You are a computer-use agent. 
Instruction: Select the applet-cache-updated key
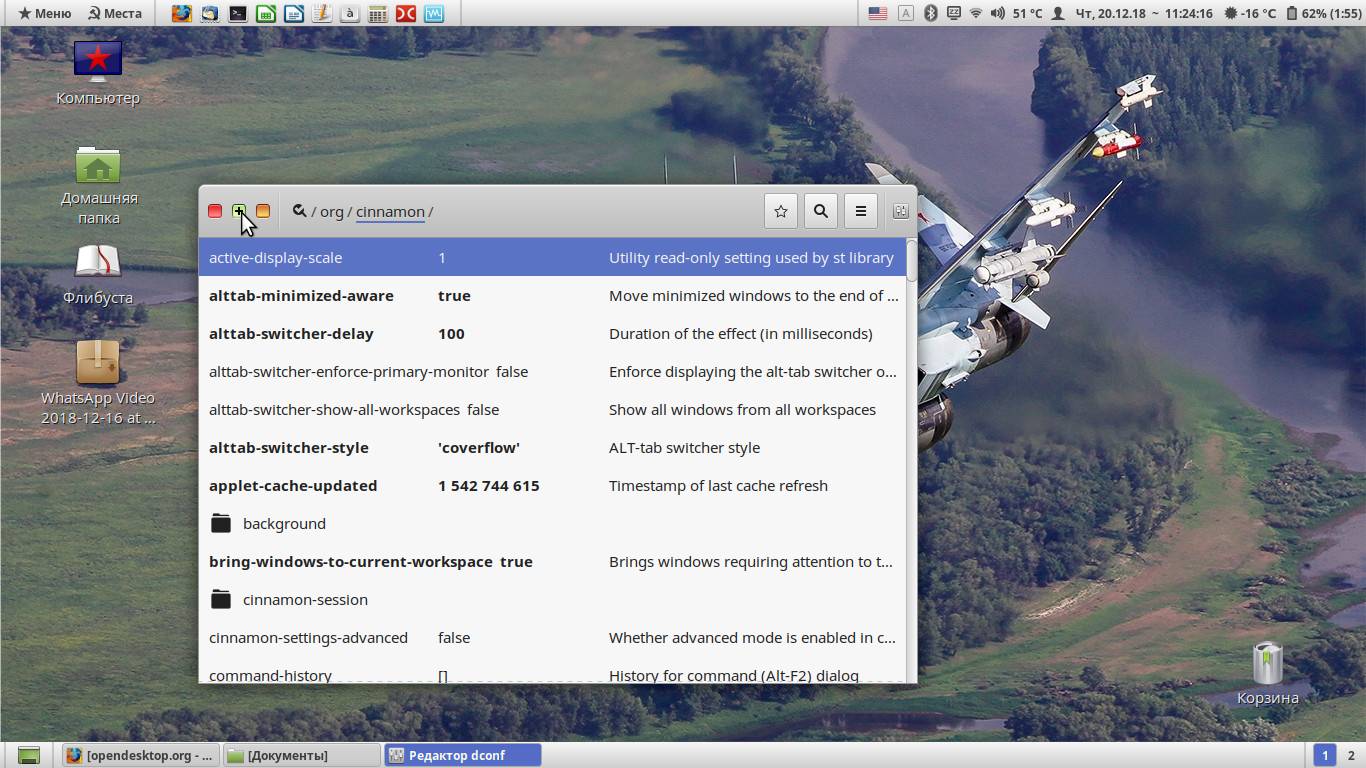click(x=552, y=485)
